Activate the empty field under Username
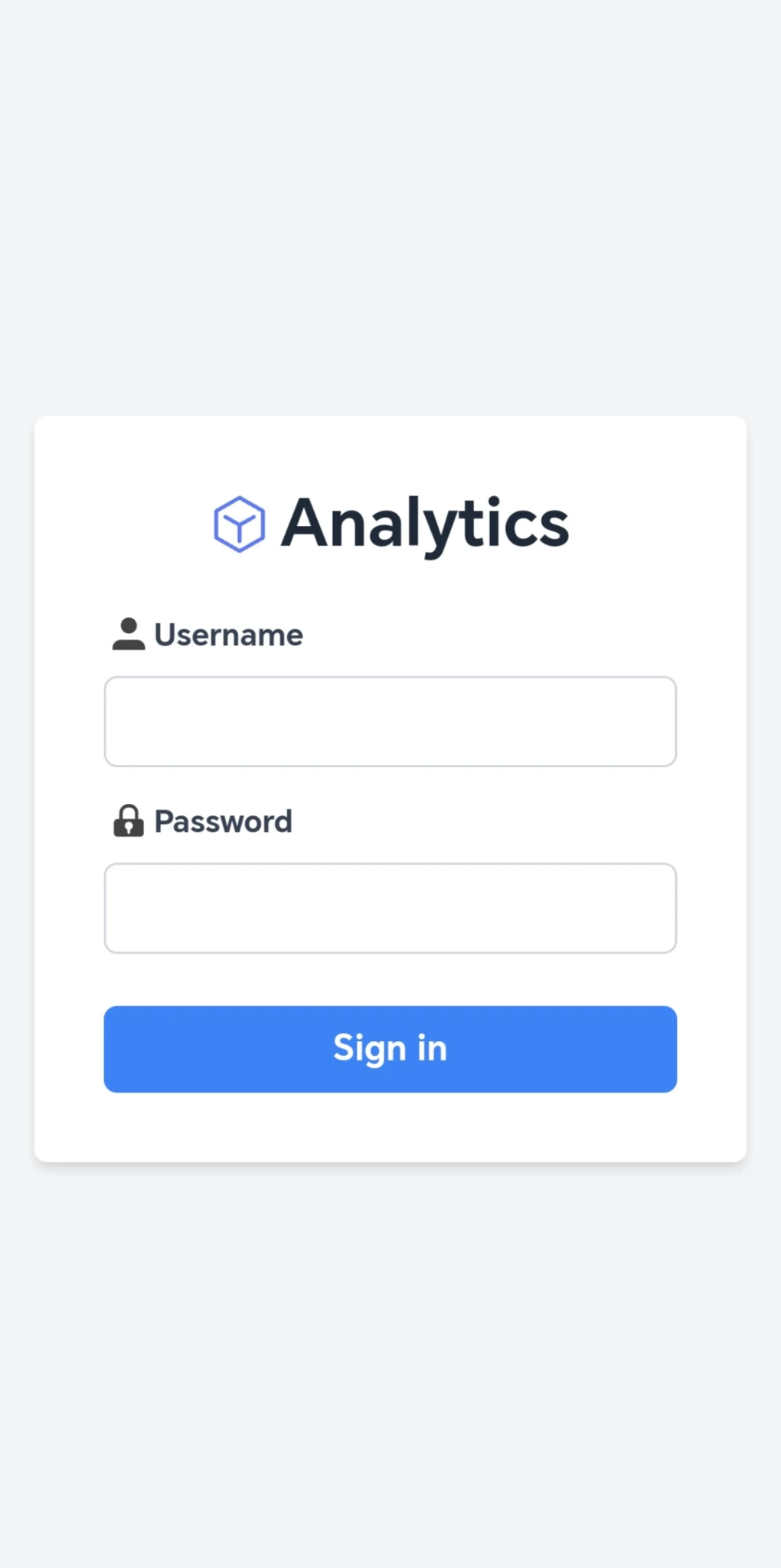Screen dimensions: 781x1568 click(x=390, y=721)
